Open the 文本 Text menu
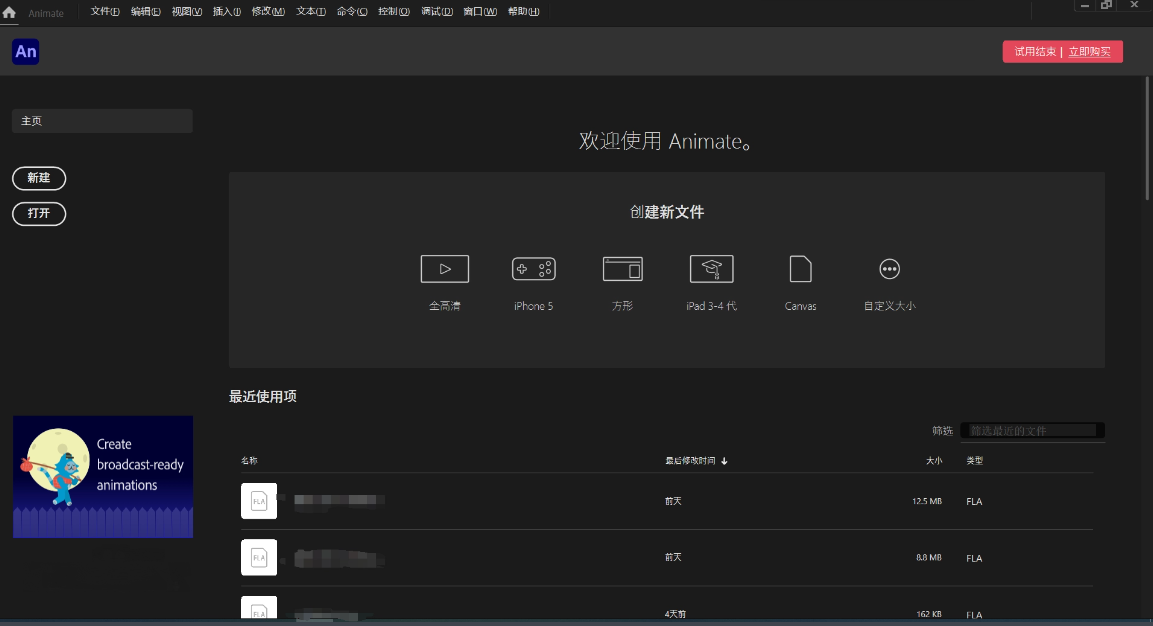This screenshot has width=1153, height=626. (x=311, y=12)
